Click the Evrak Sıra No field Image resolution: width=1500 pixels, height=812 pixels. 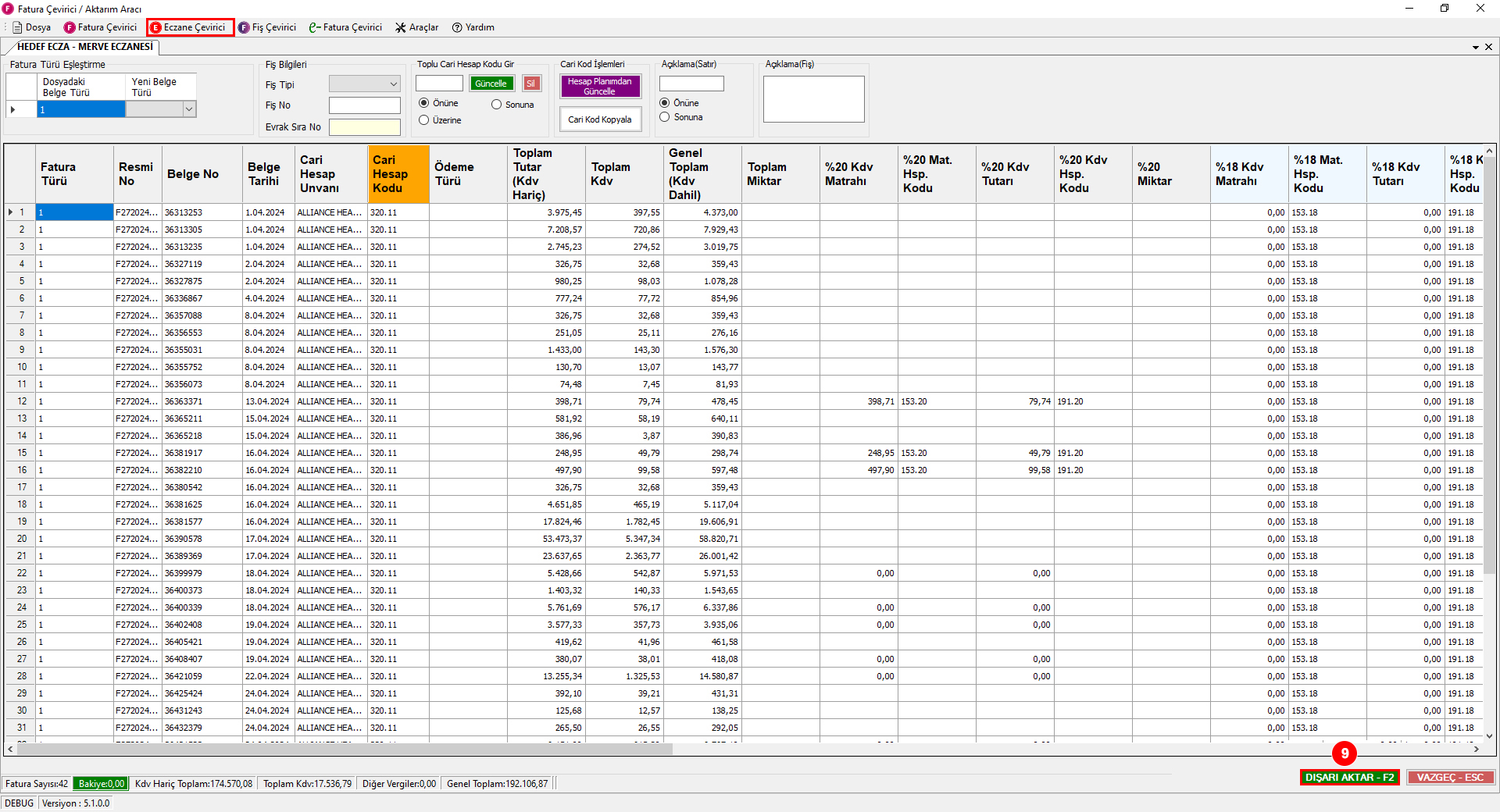tap(364, 126)
